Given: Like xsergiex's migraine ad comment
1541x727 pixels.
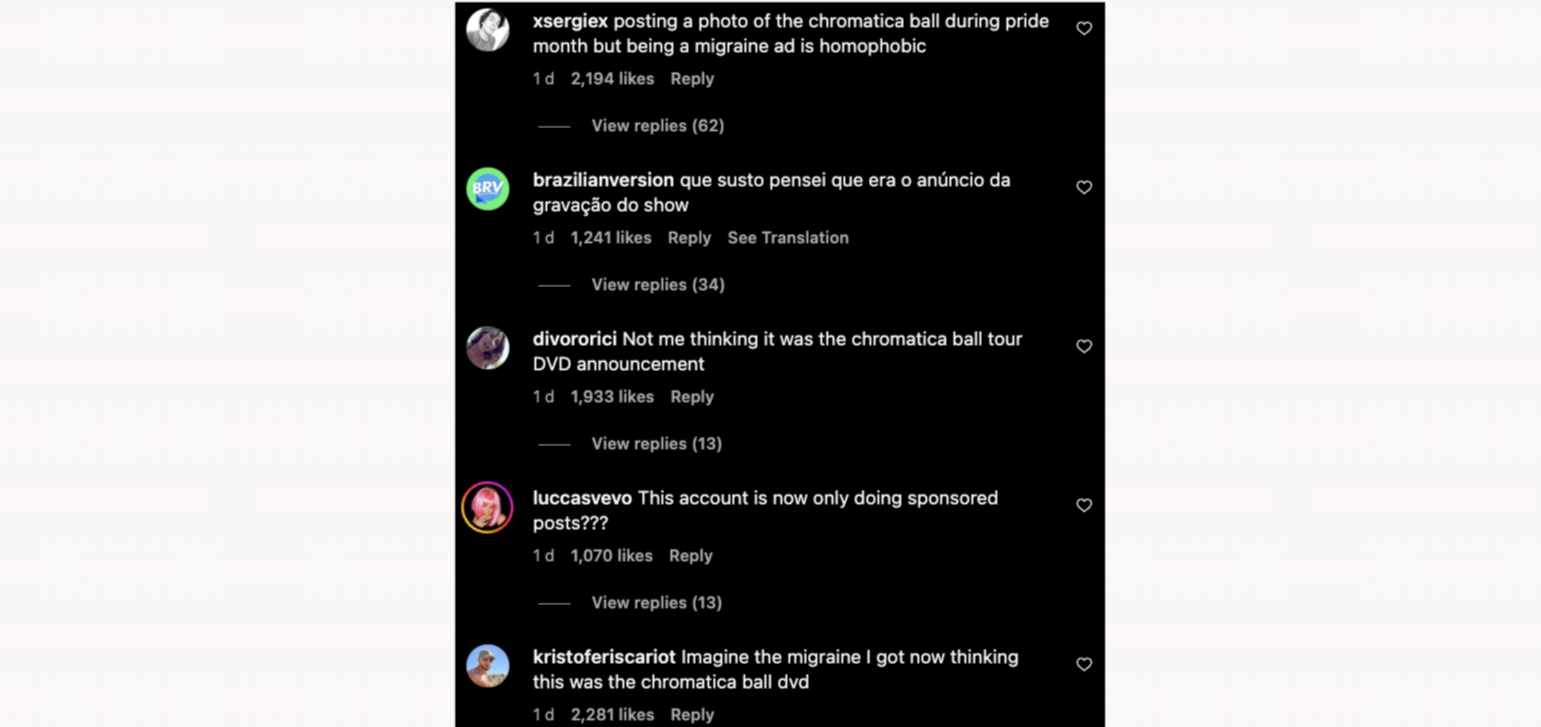Looking at the screenshot, I should pyautogui.click(x=1084, y=28).
